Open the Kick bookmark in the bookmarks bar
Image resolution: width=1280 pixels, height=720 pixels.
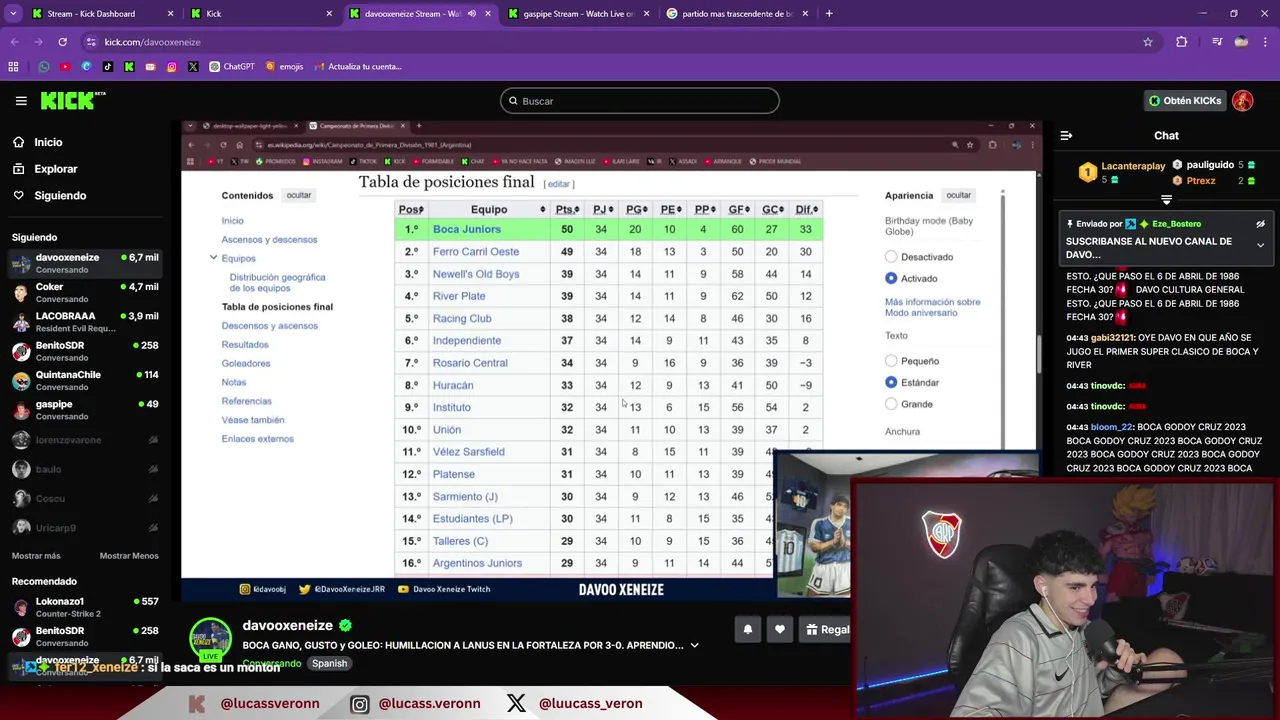click(x=129, y=67)
